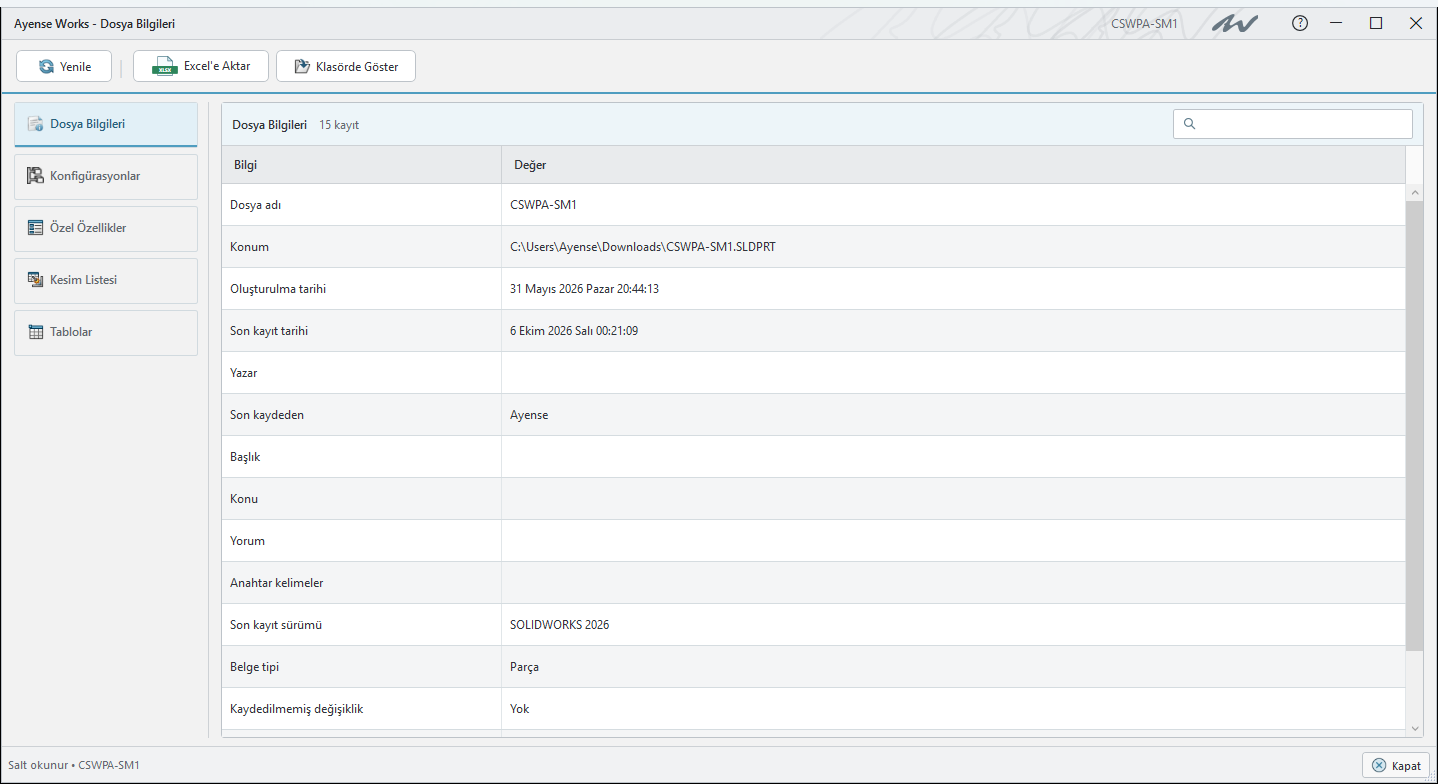The height and width of the screenshot is (784, 1438).
Task: Click the Ayense logo icon in title bar
Action: (1235, 23)
